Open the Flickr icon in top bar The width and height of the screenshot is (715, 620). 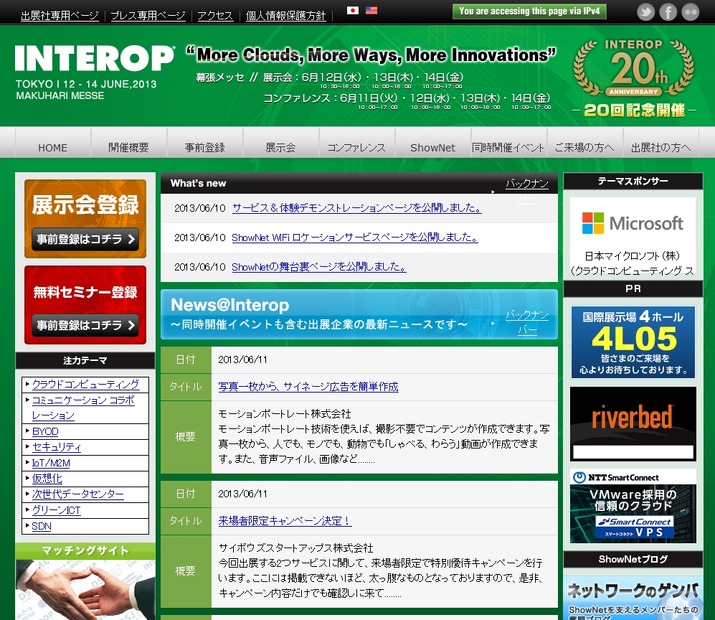[690, 12]
